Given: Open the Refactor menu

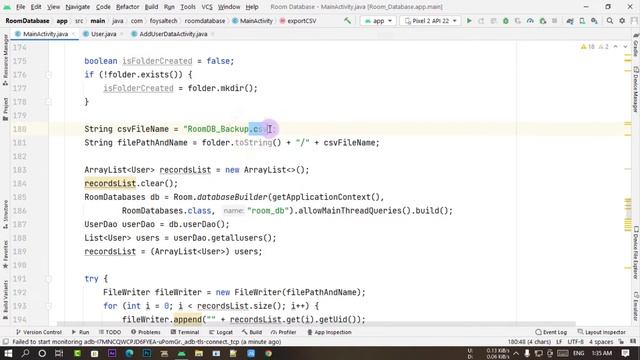Looking at the screenshot, I should pyautogui.click(x=127, y=7).
